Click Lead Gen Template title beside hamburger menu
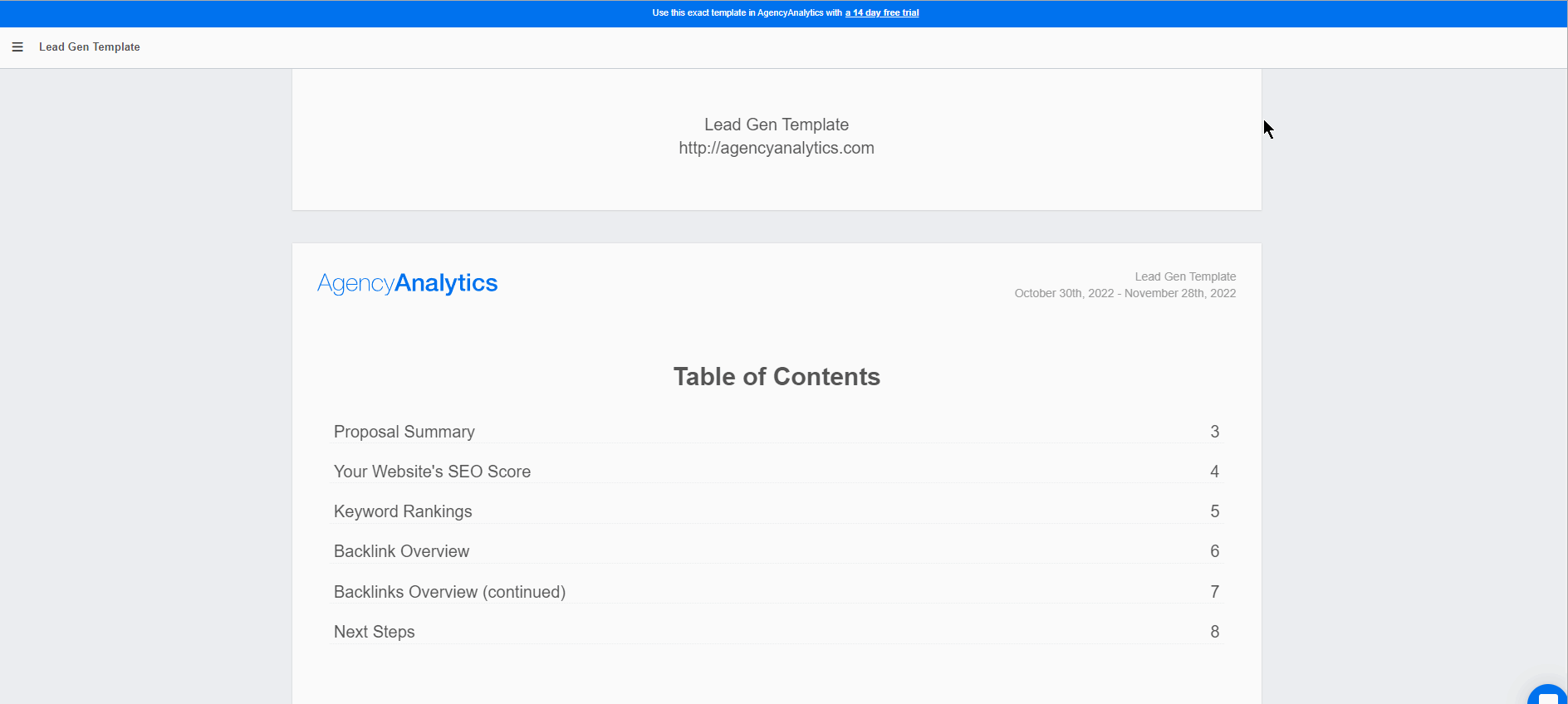1568x704 pixels. [90, 47]
